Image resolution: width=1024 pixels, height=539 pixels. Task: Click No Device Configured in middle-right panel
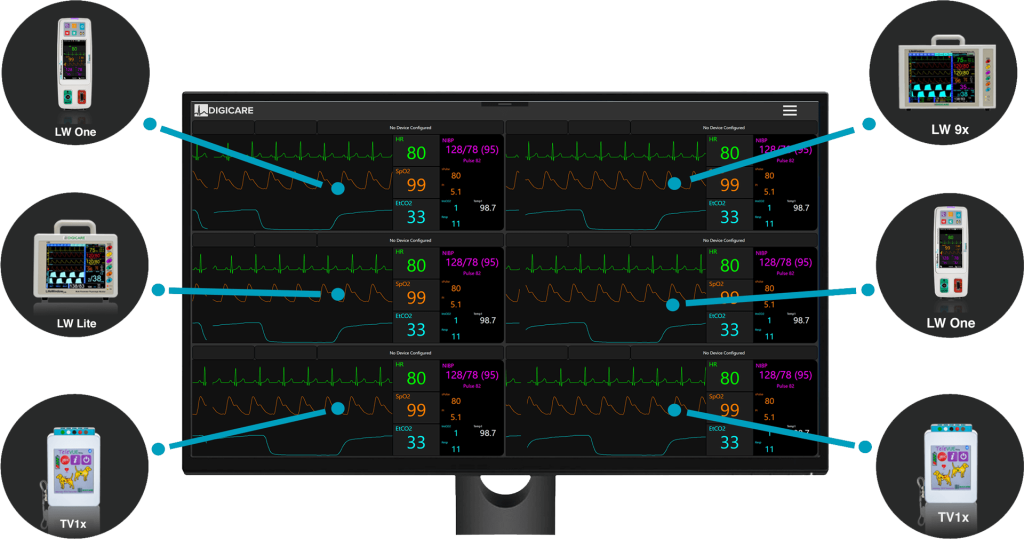tap(724, 240)
